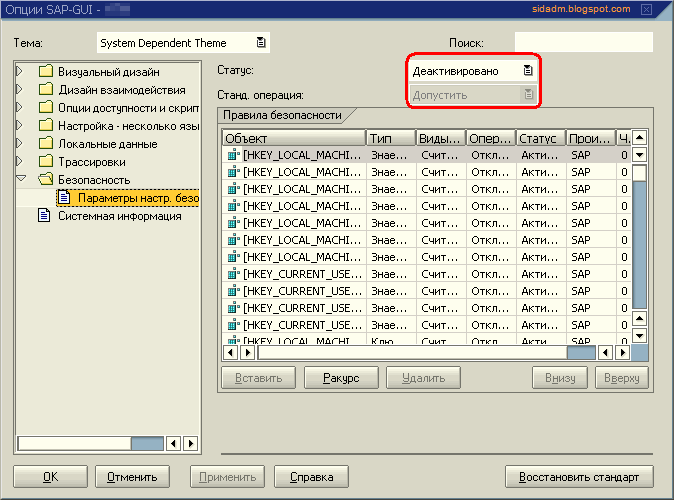The height and width of the screenshot is (500, 674).
Task: Click the Удалить button
Action: tap(423, 378)
